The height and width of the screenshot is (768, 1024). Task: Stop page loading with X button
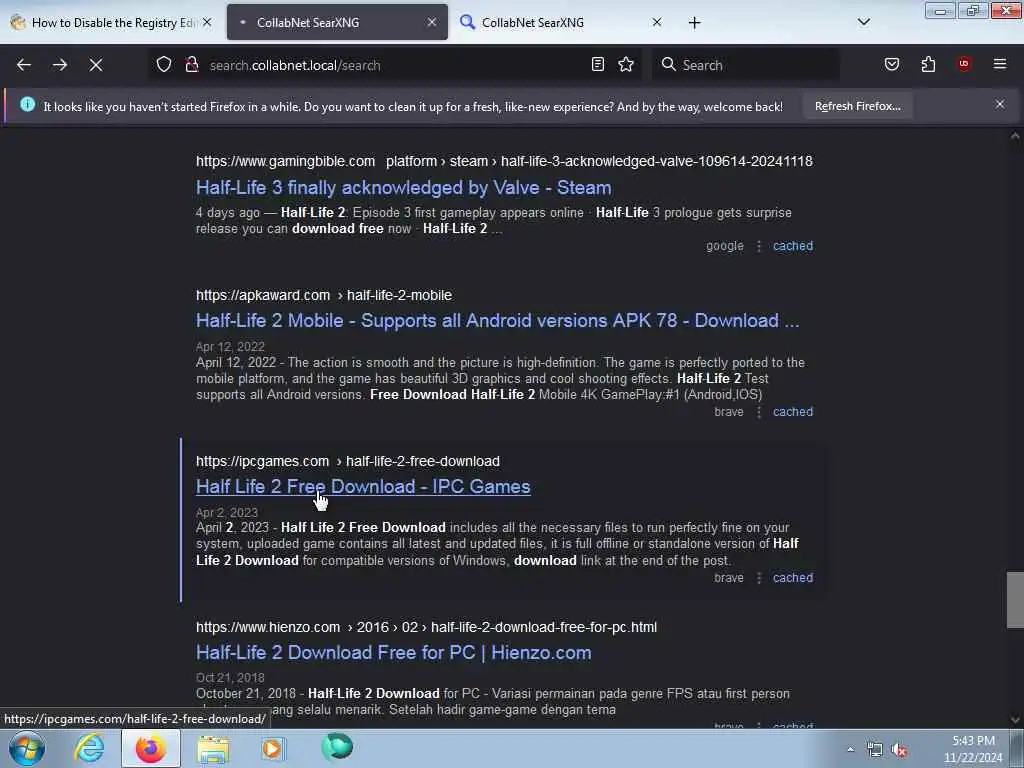(95, 65)
